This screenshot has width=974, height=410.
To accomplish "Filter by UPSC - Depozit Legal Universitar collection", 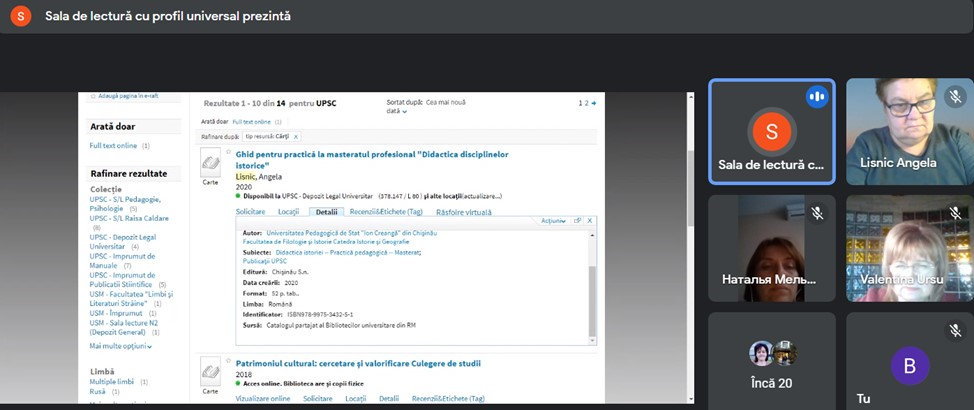I will tap(123, 242).
